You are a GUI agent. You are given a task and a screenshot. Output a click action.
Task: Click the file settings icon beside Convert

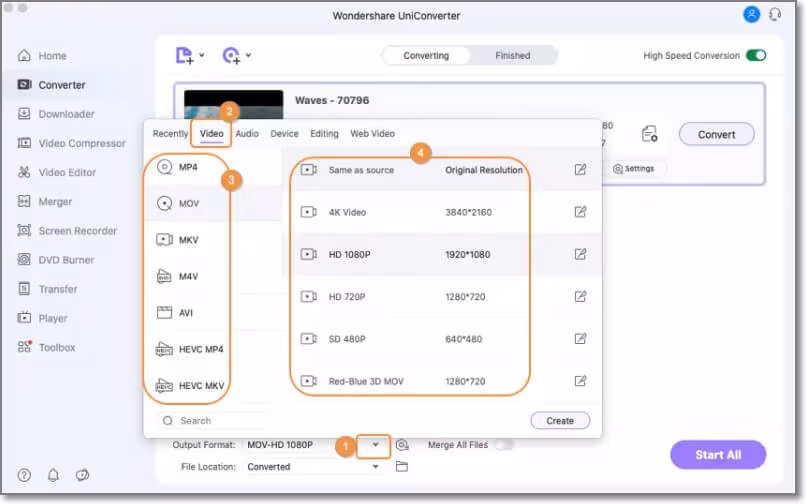coord(649,134)
